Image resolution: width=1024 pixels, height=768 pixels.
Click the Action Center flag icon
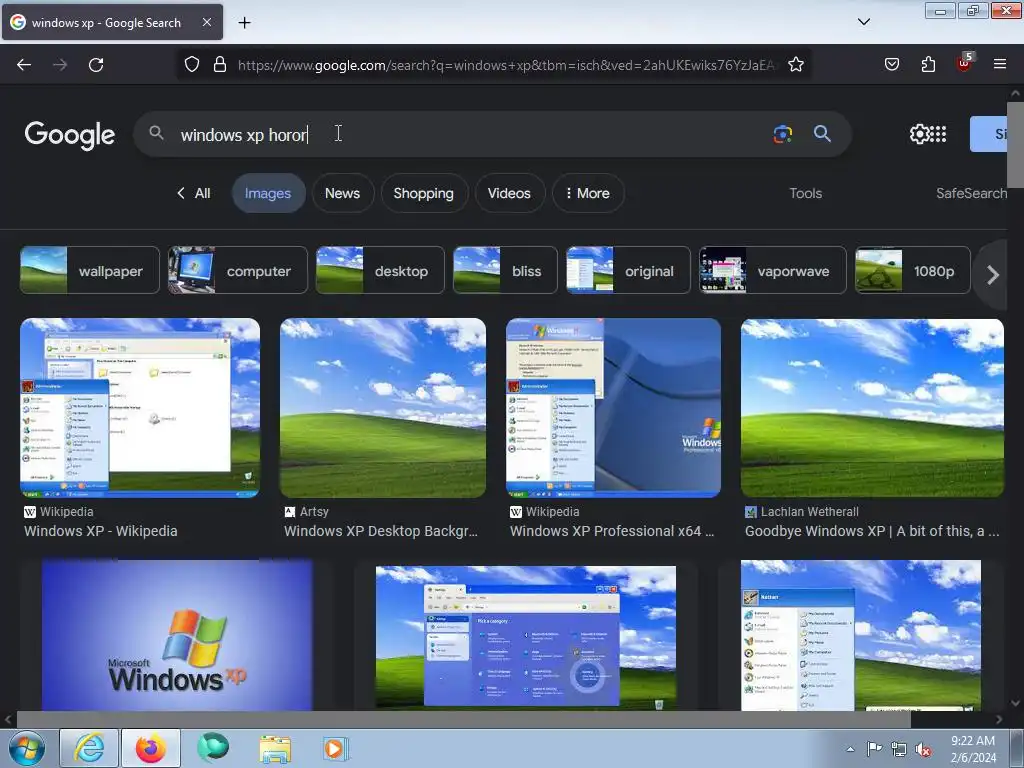click(x=874, y=749)
